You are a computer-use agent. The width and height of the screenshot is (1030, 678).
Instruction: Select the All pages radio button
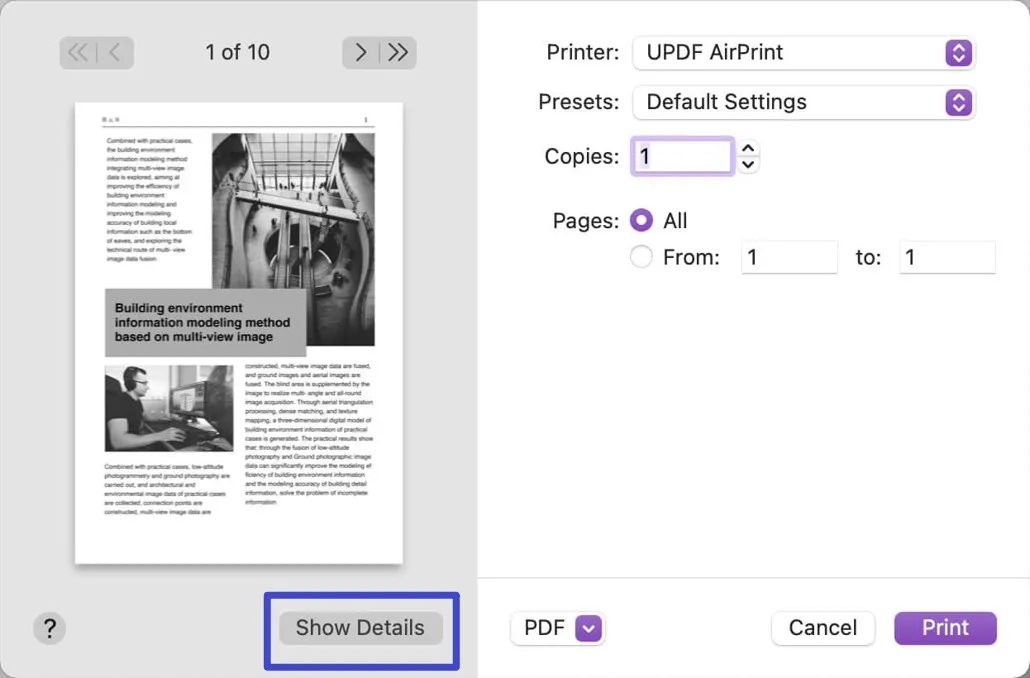pyautogui.click(x=642, y=221)
